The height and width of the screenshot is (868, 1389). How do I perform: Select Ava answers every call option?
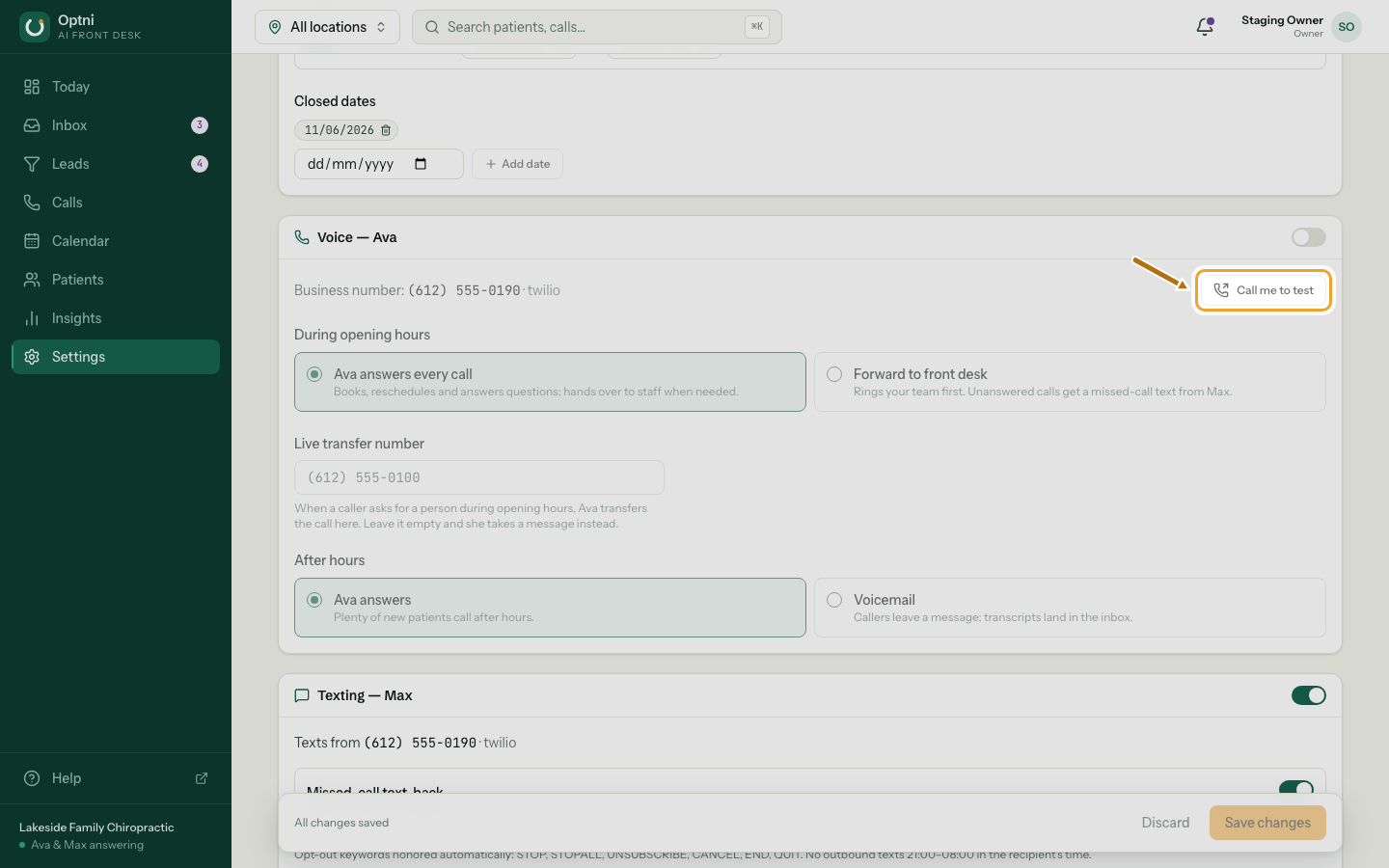pyautogui.click(x=550, y=382)
